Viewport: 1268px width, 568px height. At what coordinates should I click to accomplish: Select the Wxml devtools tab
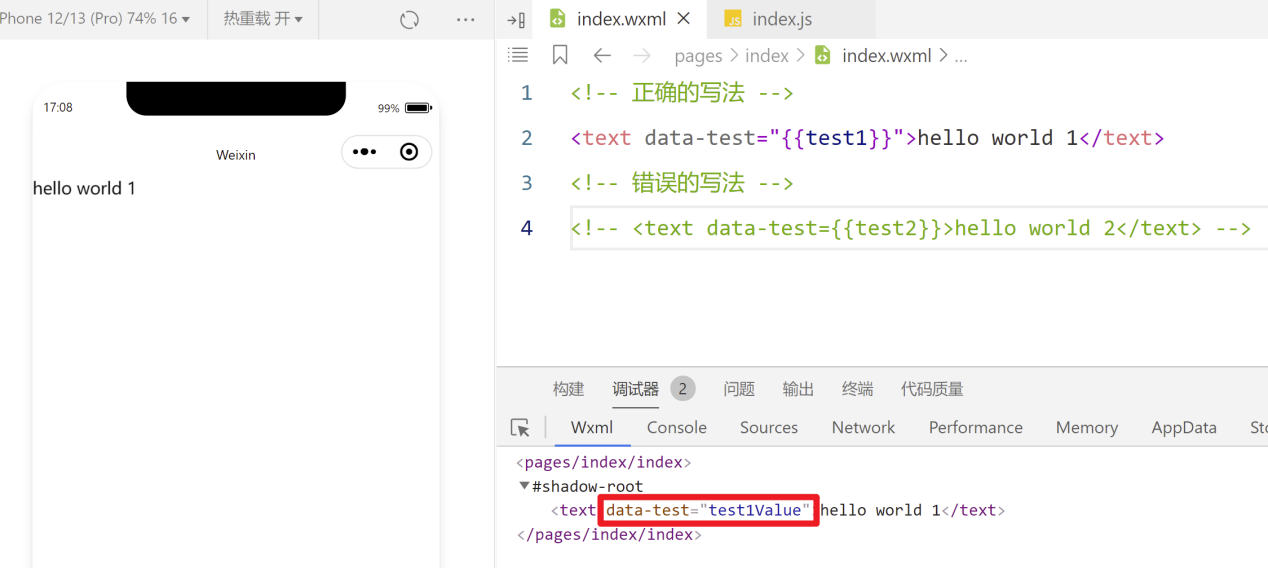pyautogui.click(x=592, y=427)
